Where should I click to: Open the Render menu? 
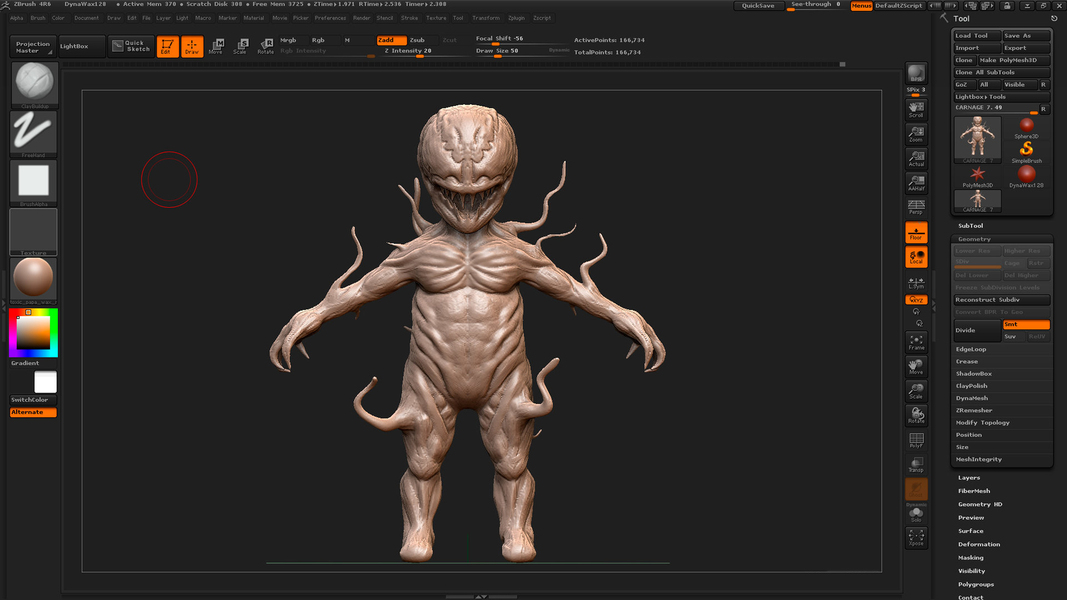[x=361, y=18]
